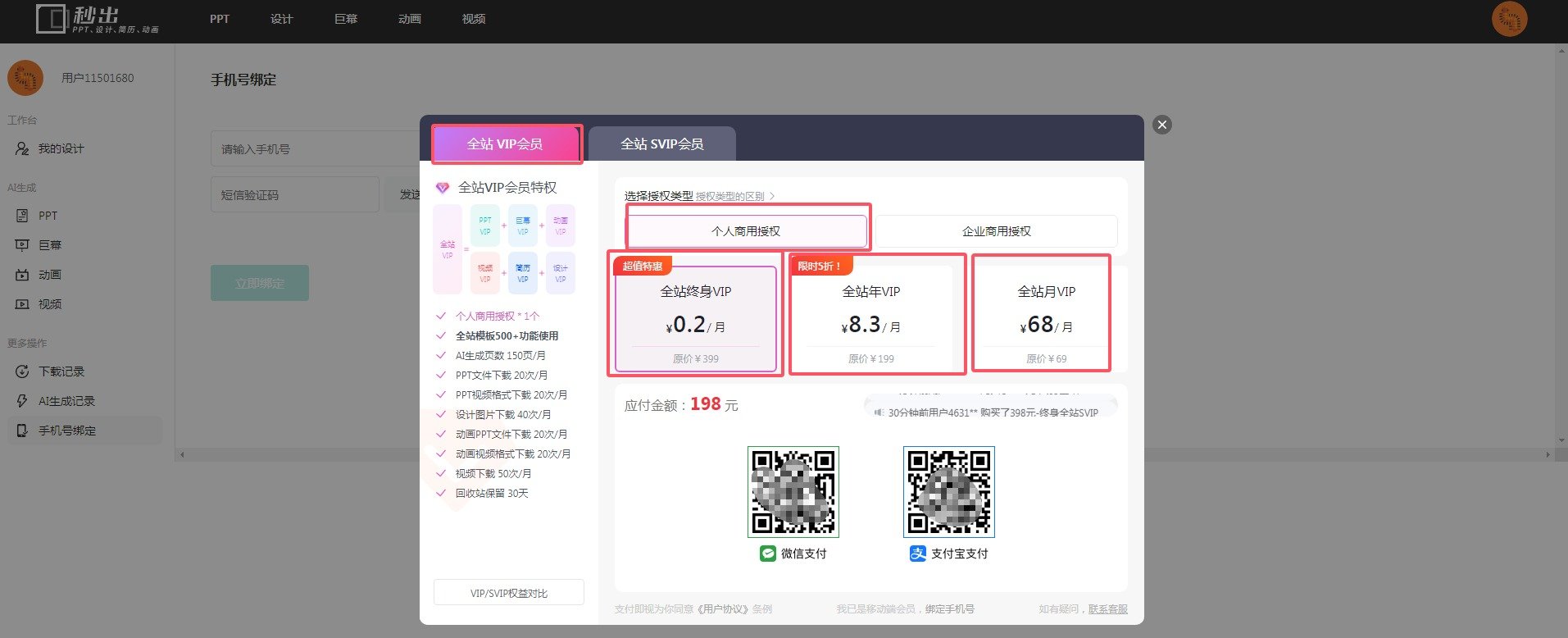Choose the 全站年VIP plan card

coord(871,318)
